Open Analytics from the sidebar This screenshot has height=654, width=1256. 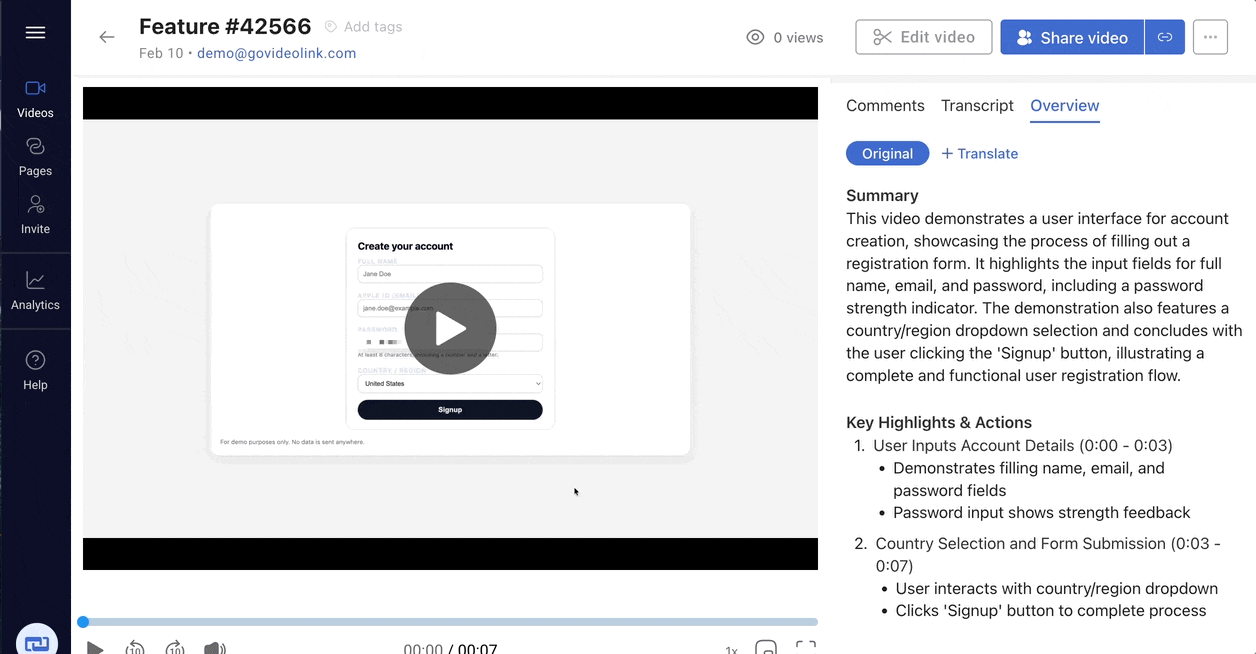click(x=35, y=290)
